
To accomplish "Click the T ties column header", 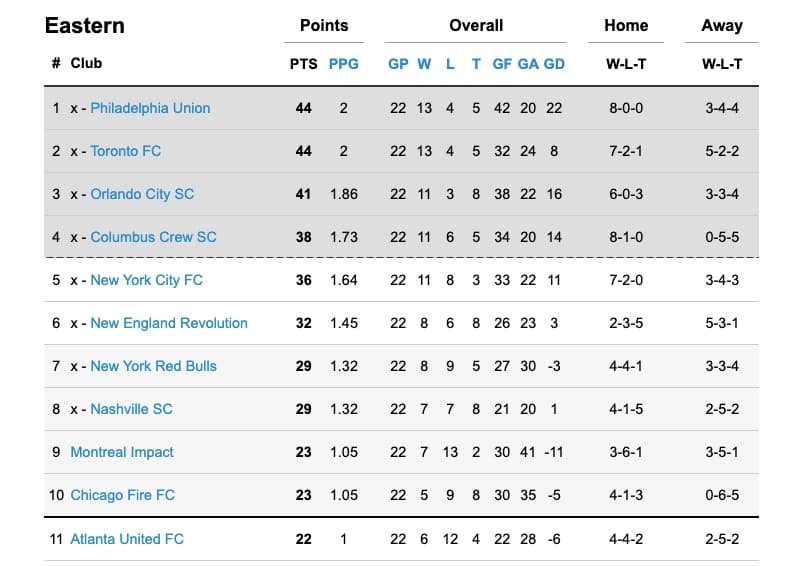I will 476,63.
